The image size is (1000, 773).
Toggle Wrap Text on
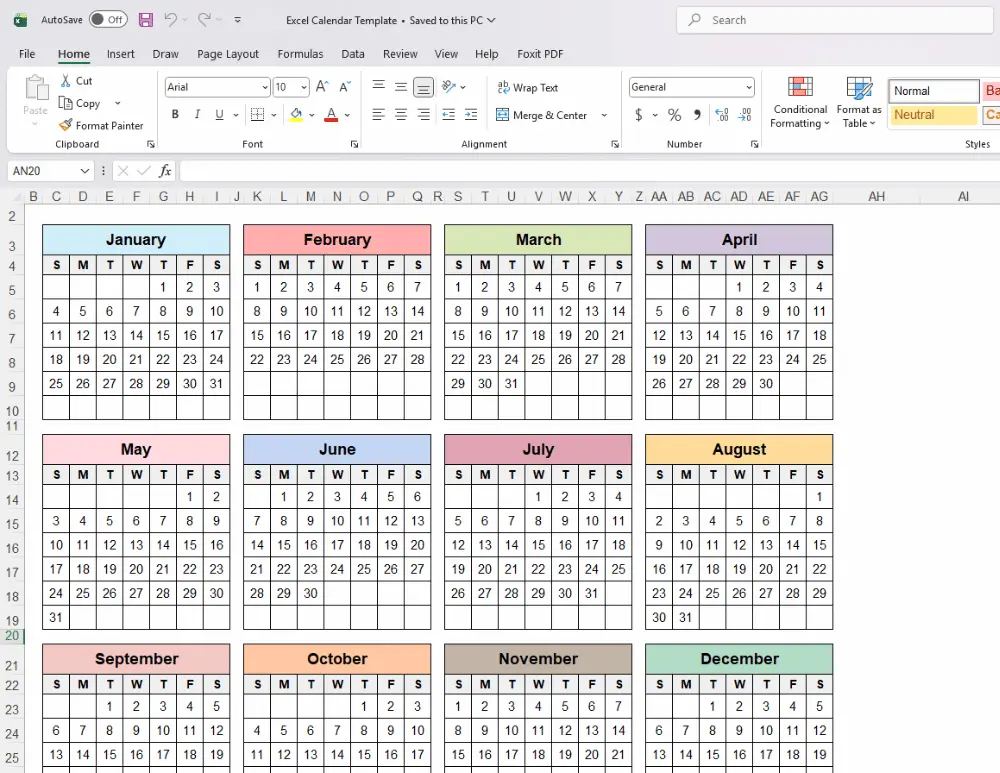pyautogui.click(x=528, y=87)
